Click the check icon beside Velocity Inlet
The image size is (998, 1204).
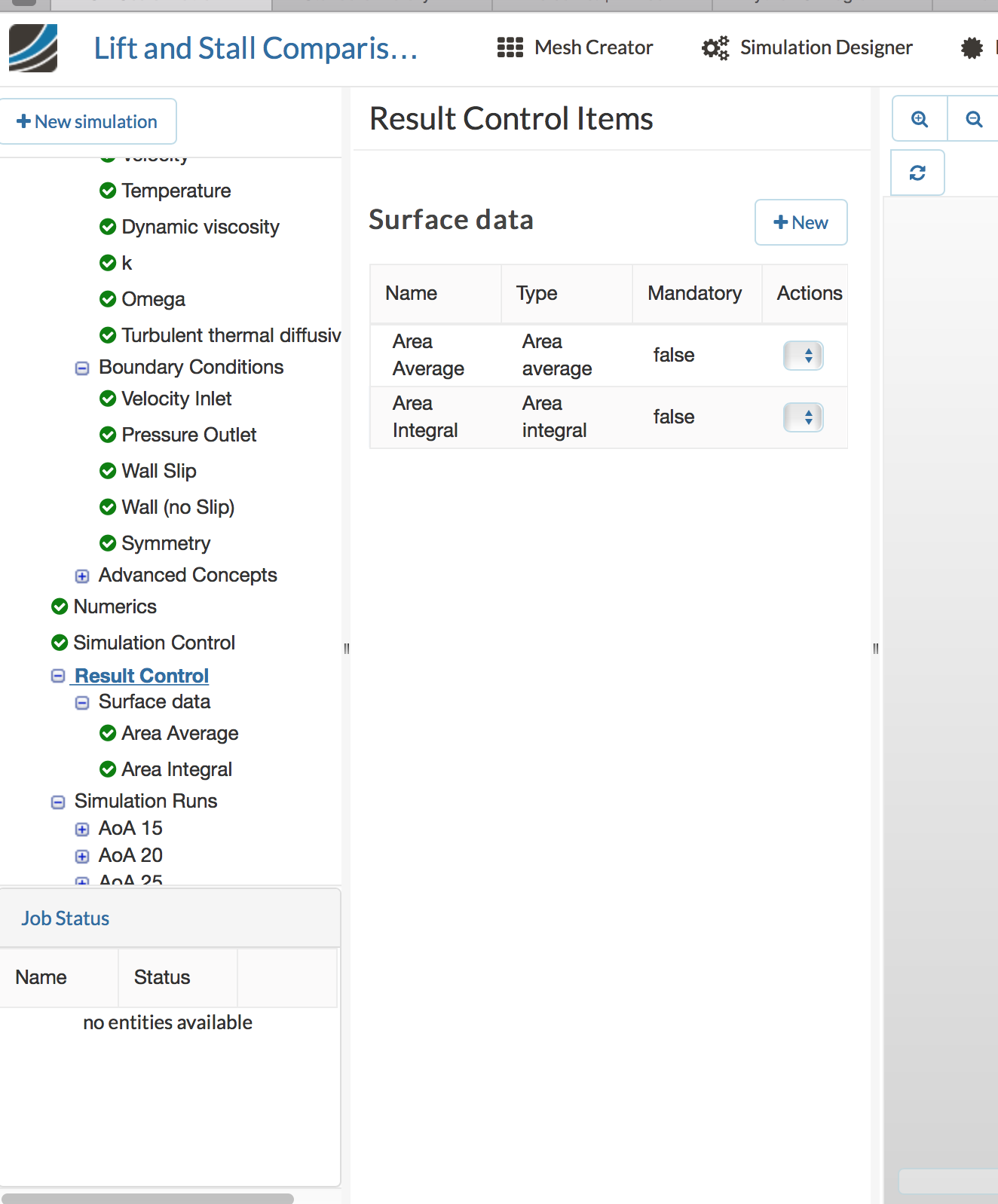(108, 399)
